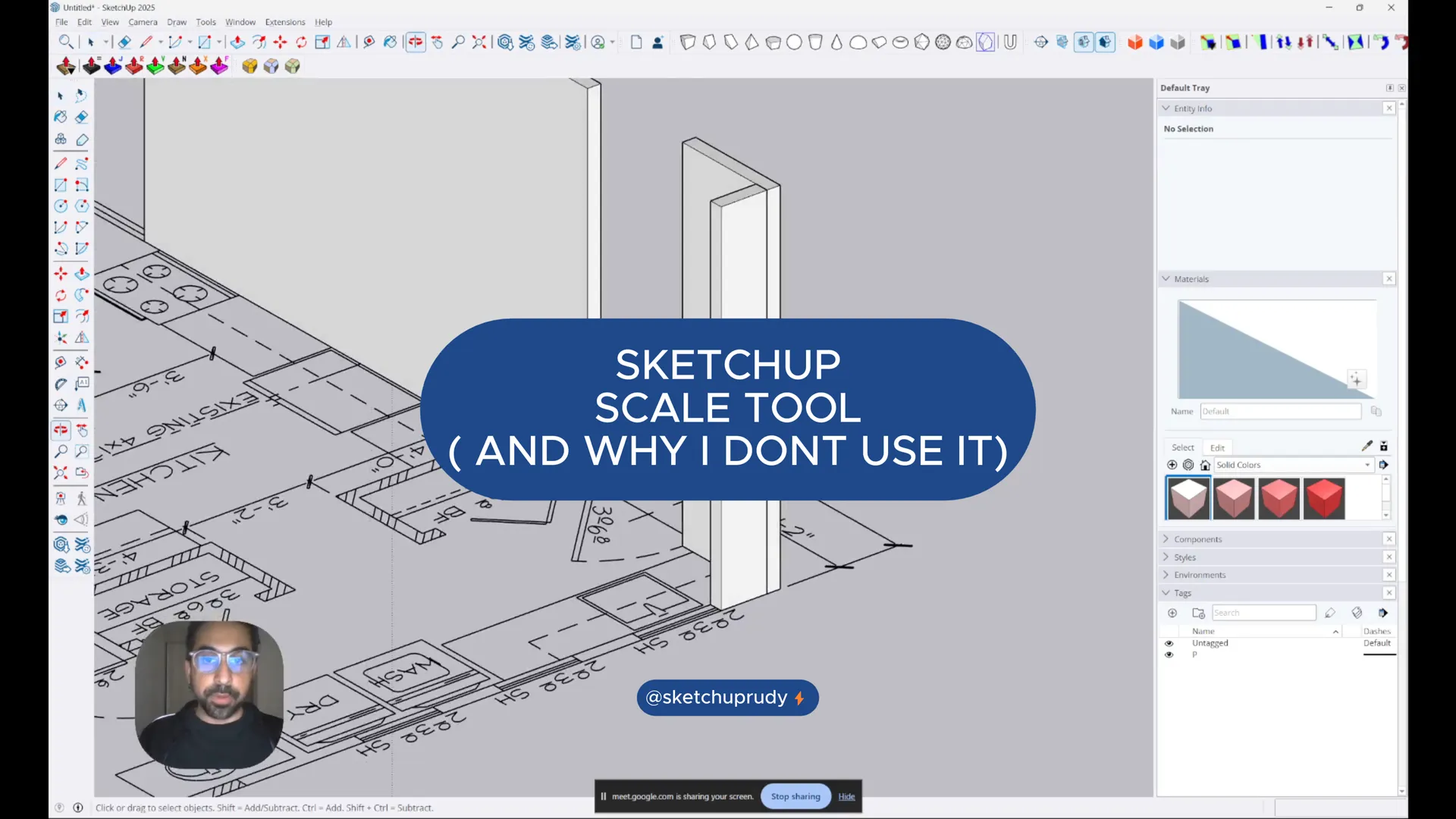This screenshot has width=1456, height=819.
Task: Collapse the Tags panel
Action: [x=1182, y=593]
